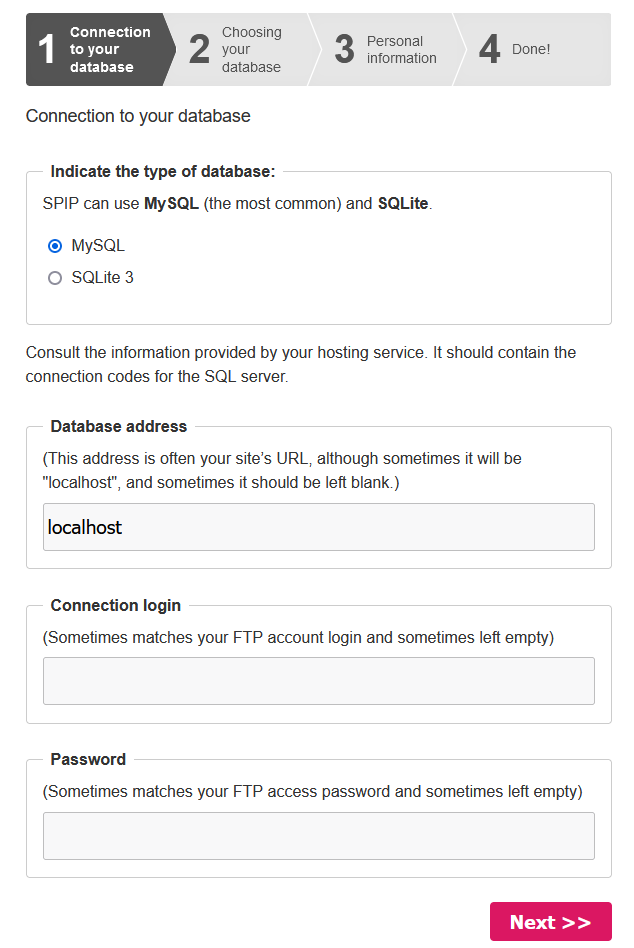Click the 'Database address' section heading
The width and height of the screenshot is (634, 948).
[118, 427]
